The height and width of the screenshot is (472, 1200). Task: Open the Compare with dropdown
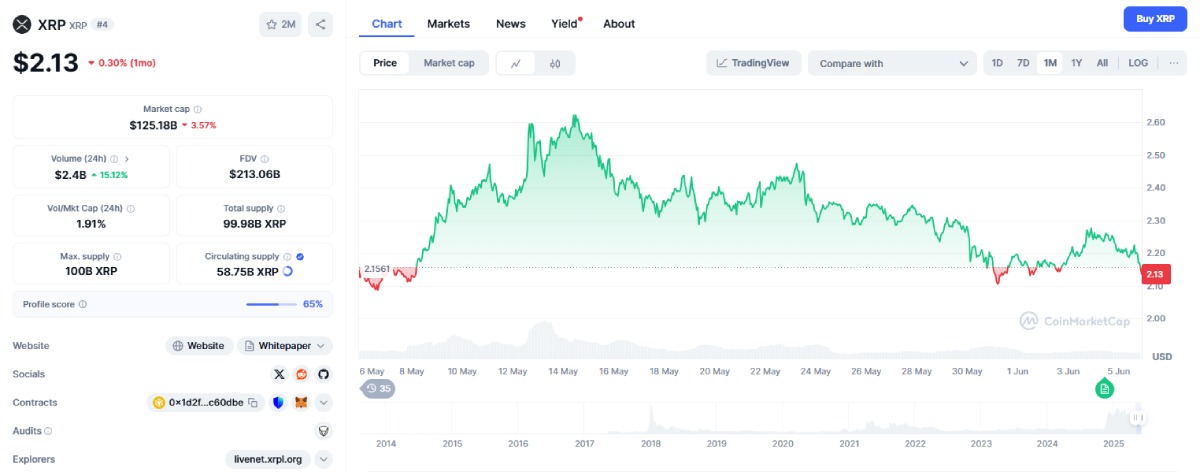pos(892,63)
